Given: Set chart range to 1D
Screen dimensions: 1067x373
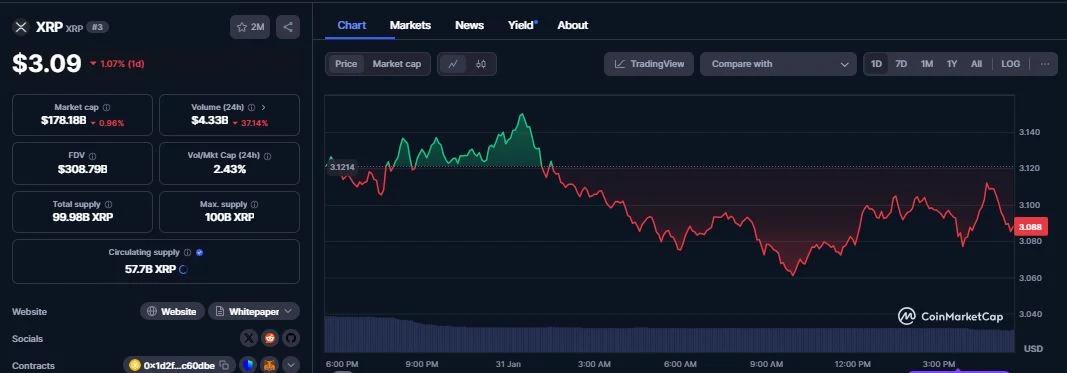Looking at the screenshot, I should tap(876, 64).
